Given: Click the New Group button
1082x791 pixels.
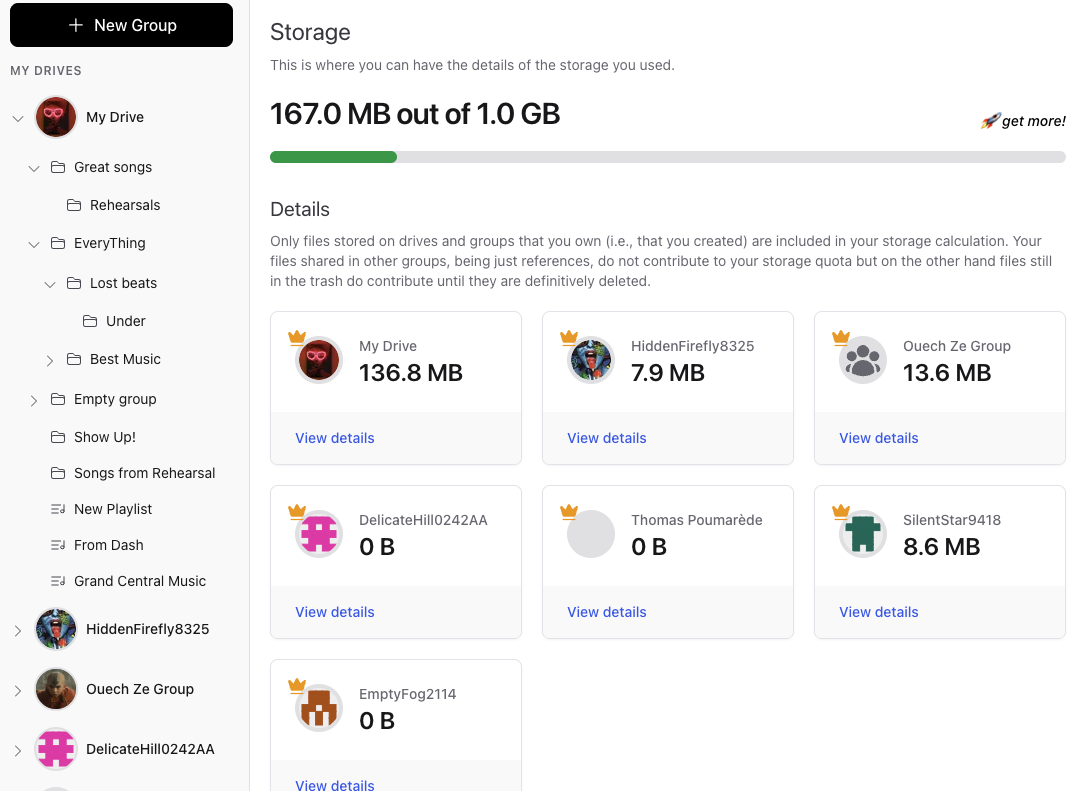Looking at the screenshot, I should [121, 25].
